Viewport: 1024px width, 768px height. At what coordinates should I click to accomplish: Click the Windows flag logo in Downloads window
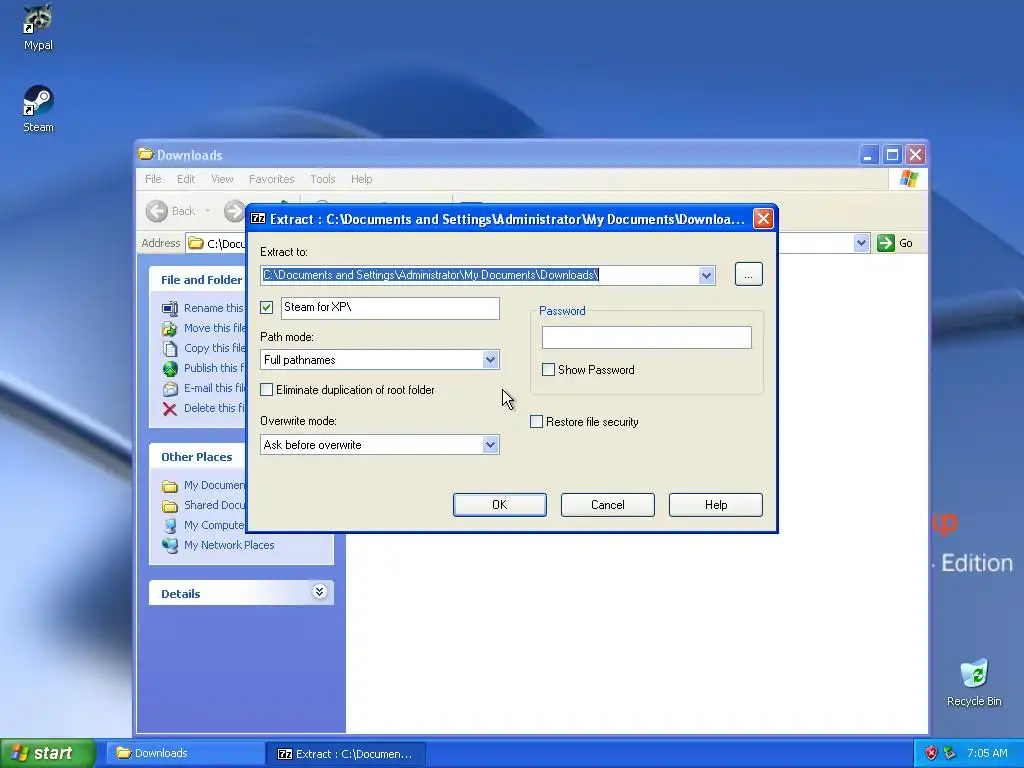(x=908, y=179)
